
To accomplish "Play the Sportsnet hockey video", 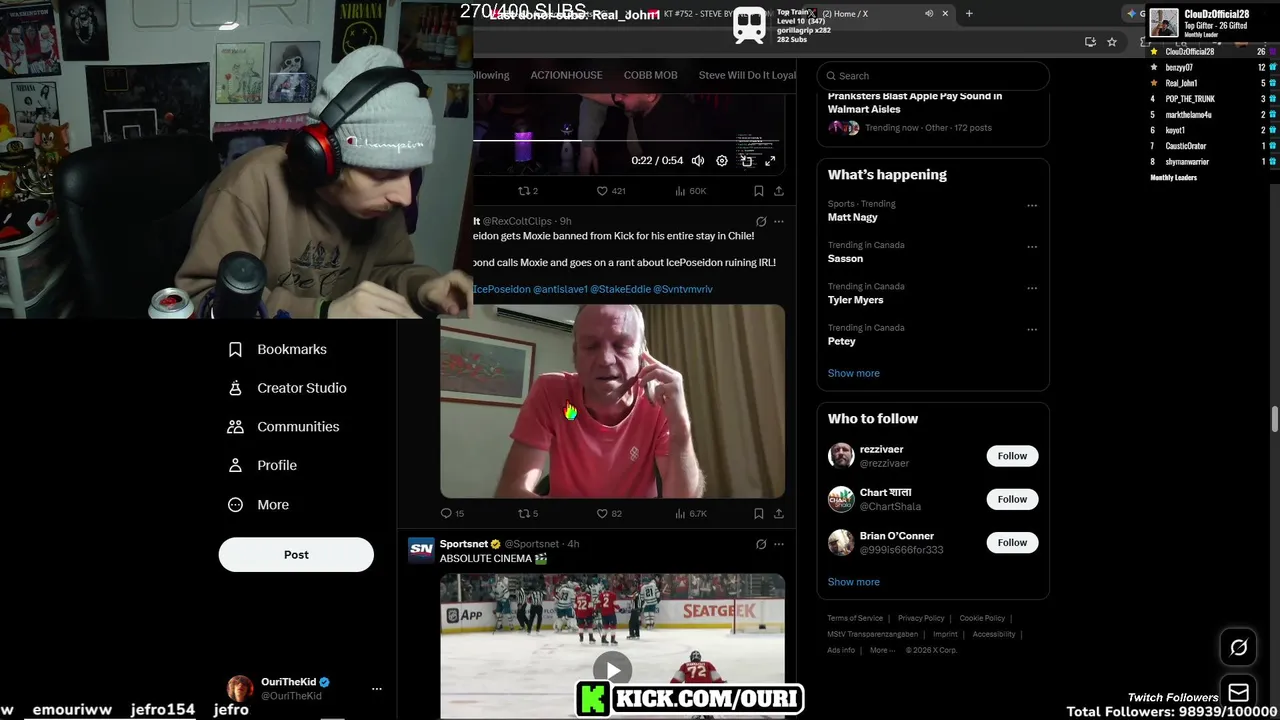I will pos(612,669).
